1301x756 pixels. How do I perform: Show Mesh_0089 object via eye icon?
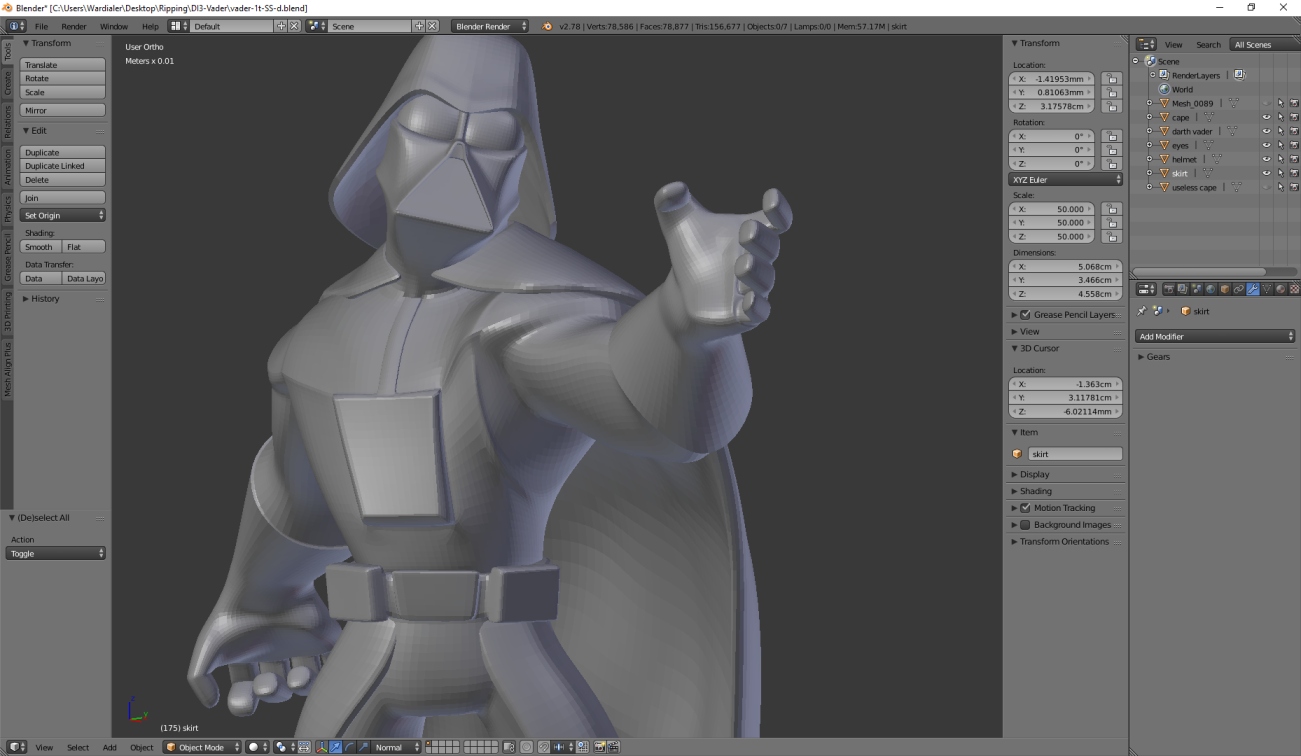click(1266, 103)
